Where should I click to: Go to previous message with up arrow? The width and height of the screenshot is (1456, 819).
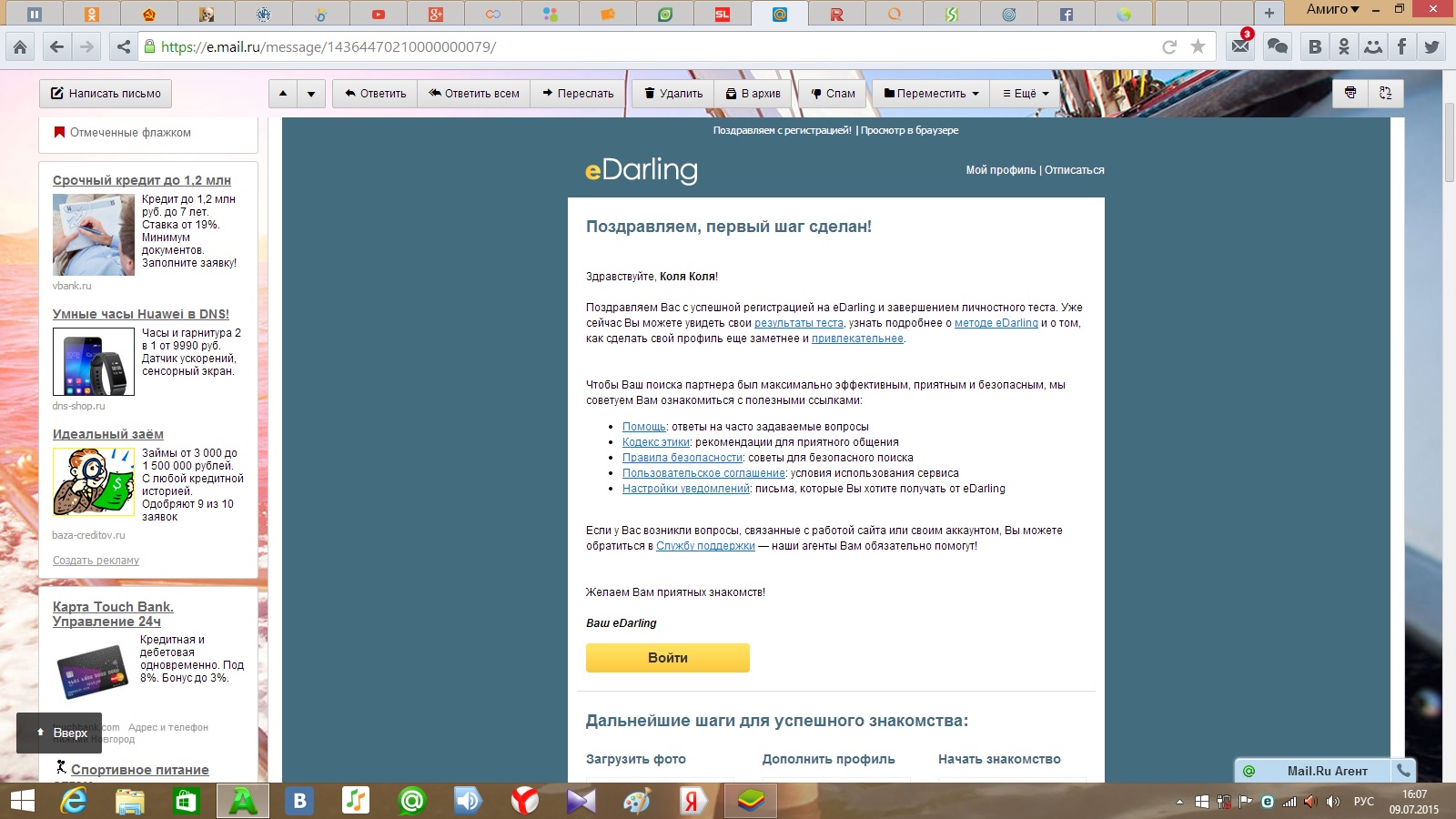[x=283, y=93]
